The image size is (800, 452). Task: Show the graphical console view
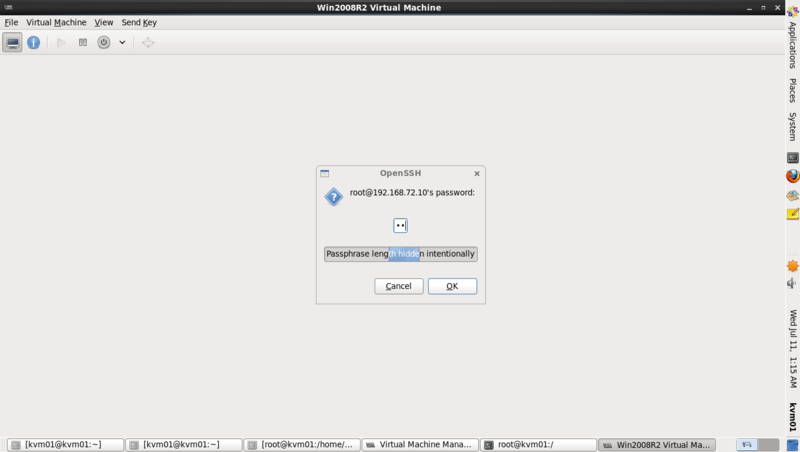click(x=12, y=42)
